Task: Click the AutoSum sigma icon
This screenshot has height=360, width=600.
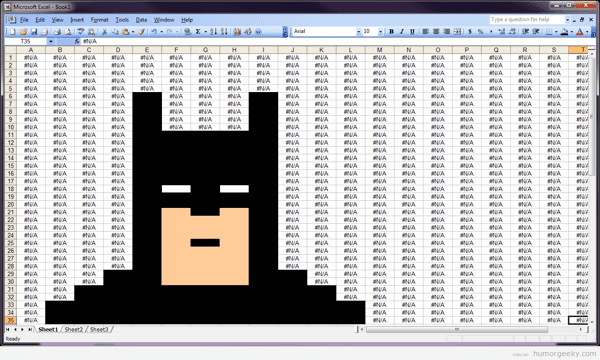Action: (198, 32)
